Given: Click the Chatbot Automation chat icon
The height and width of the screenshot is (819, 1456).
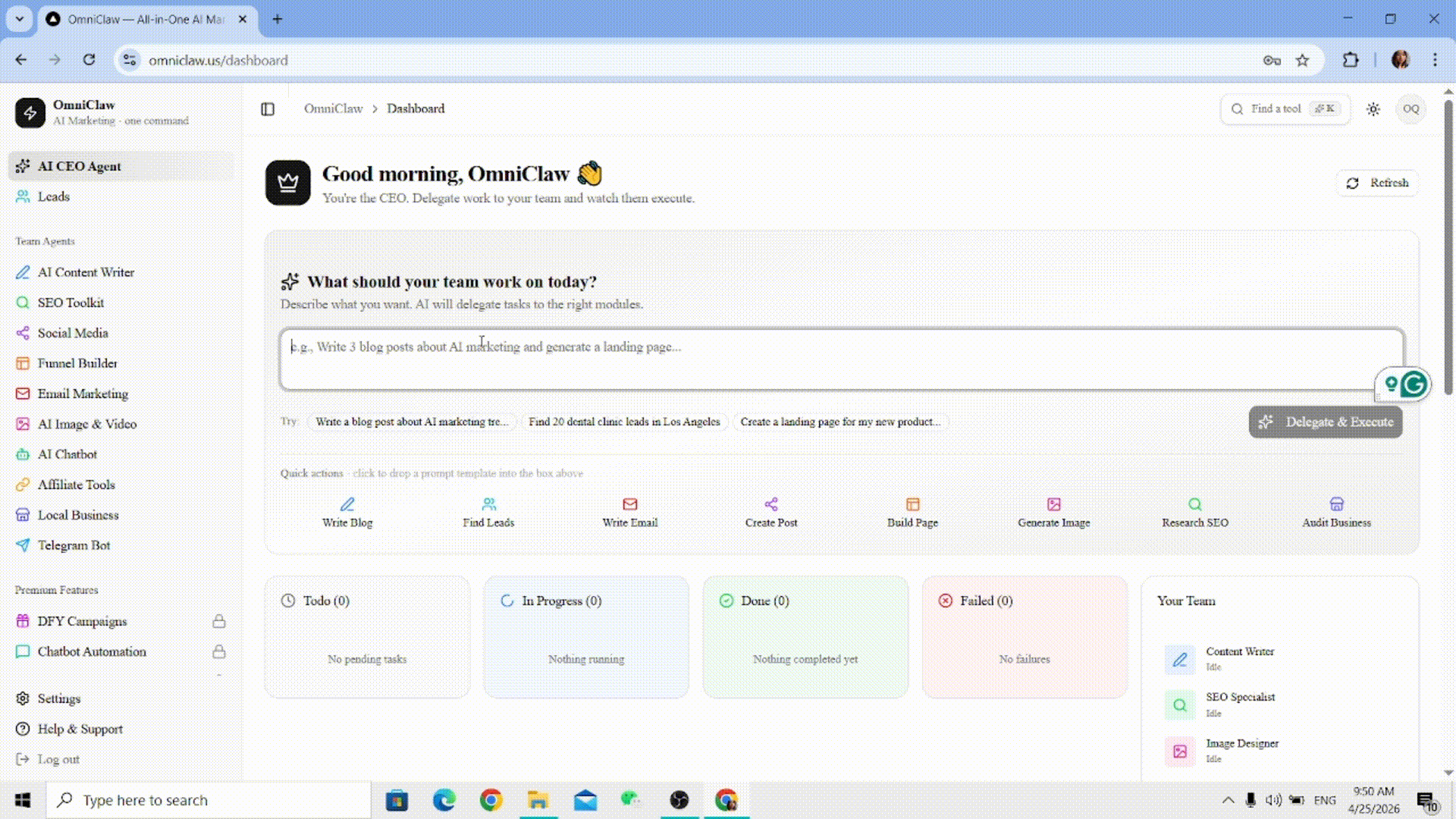Looking at the screenshot, I should (23, 651).
